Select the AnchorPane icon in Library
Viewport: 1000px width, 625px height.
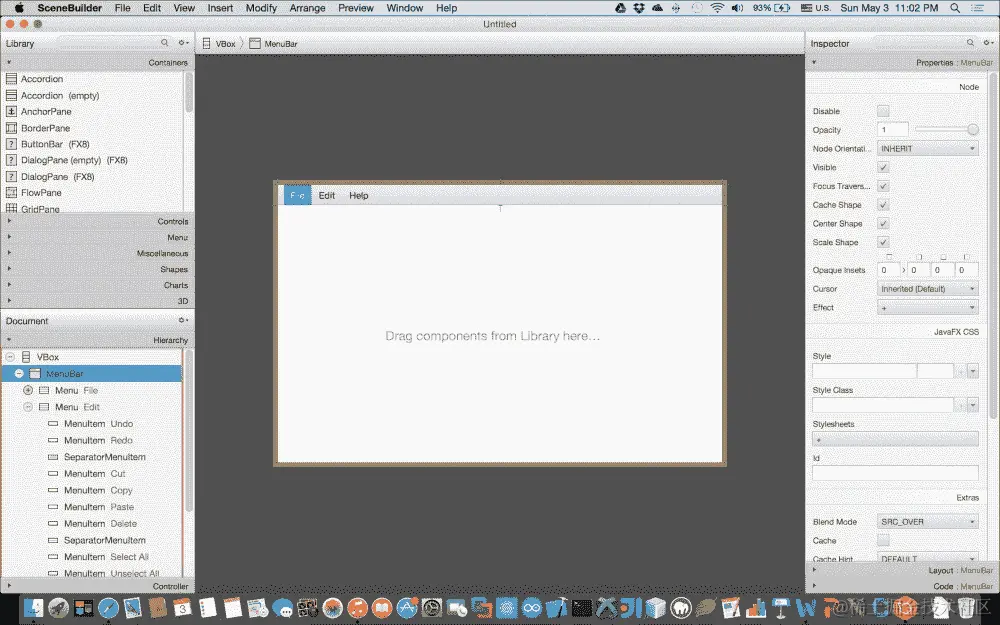[11, 112]
